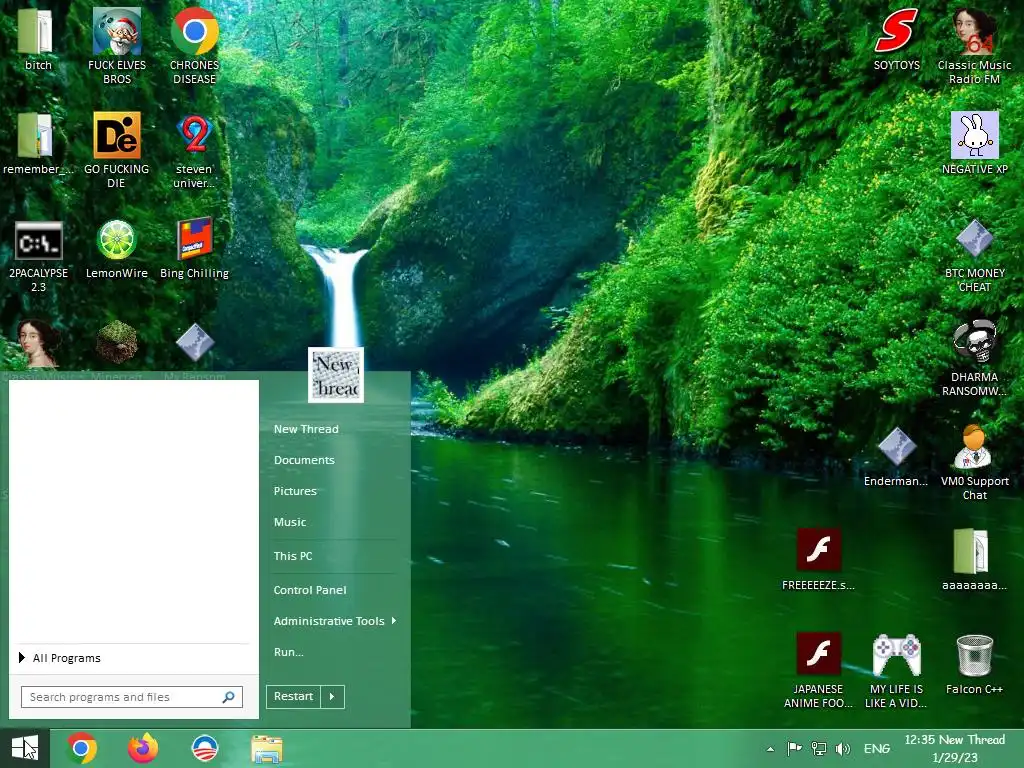Open the FREEEEEZE.s... Flash file

pos(818,560)
